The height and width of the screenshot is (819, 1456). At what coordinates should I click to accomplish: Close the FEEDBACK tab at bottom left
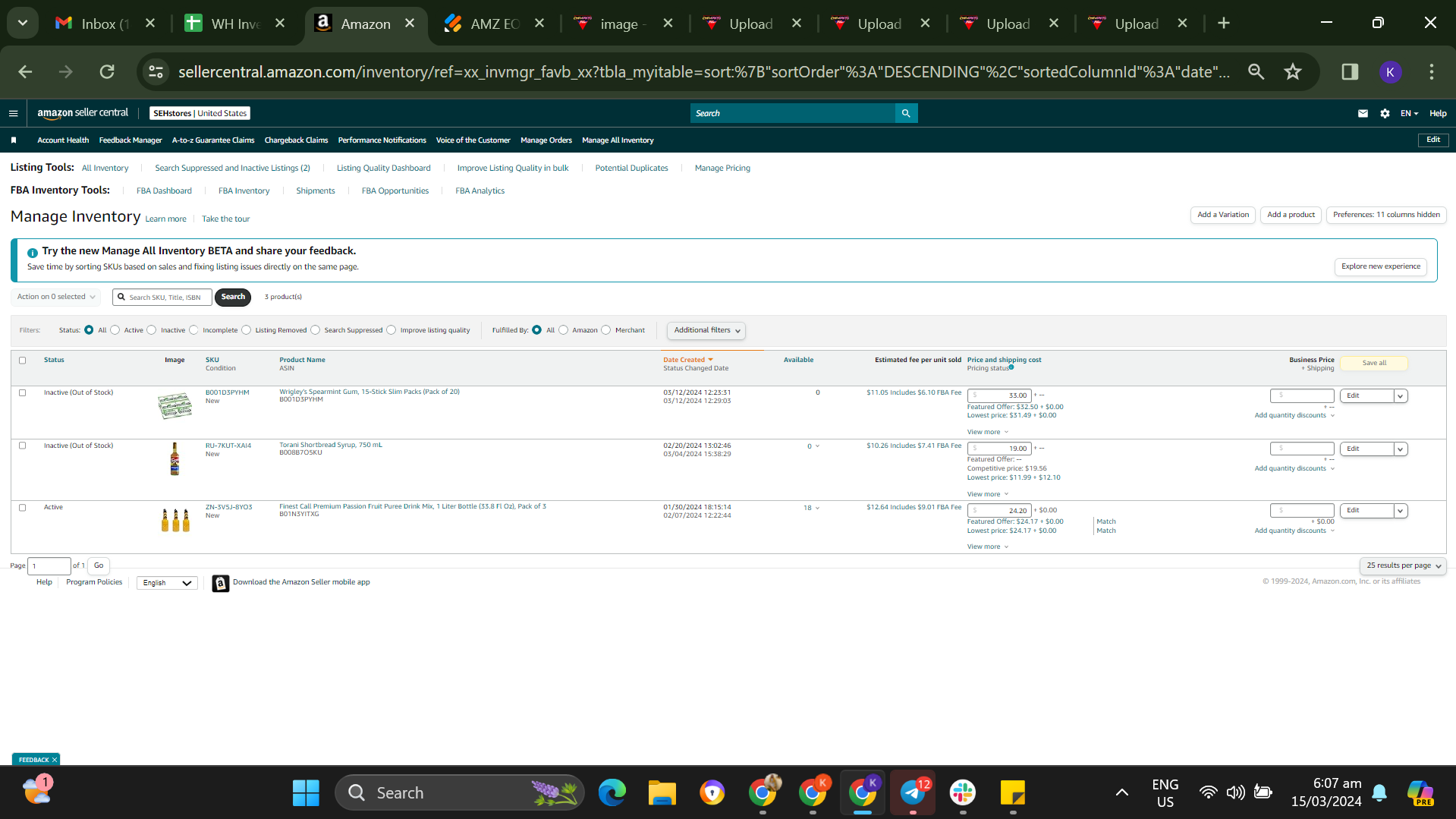(x=55, y=760)
